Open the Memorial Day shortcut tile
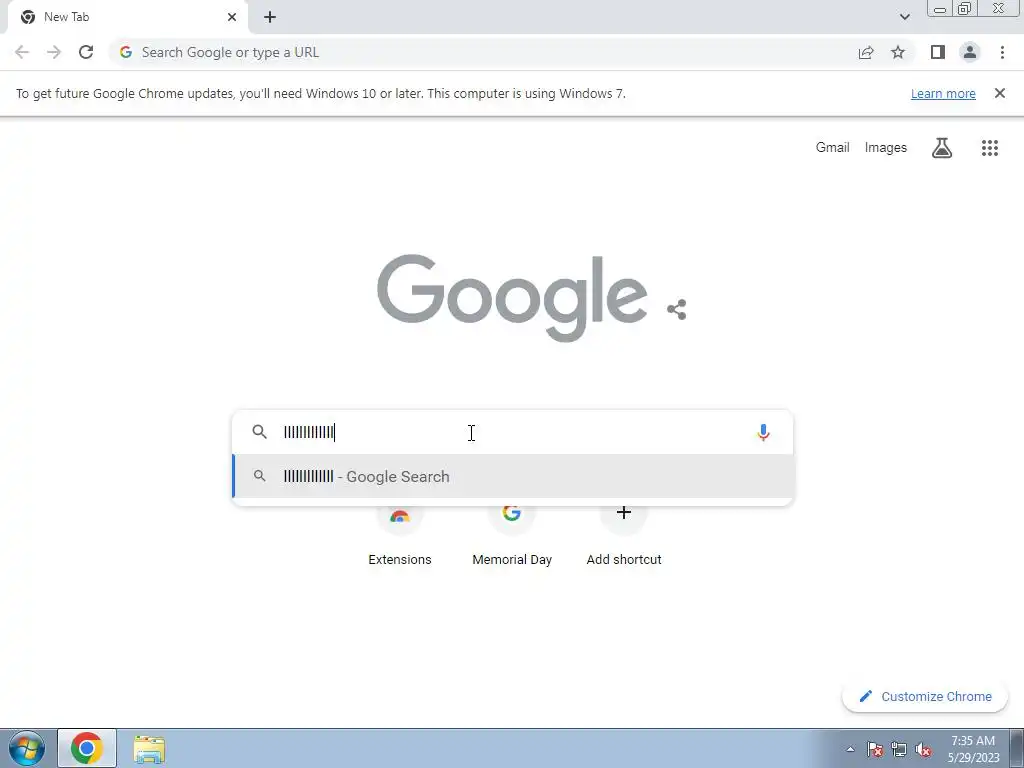The width and height of the screenshot is (1024, 768). (x=512, y=536)
